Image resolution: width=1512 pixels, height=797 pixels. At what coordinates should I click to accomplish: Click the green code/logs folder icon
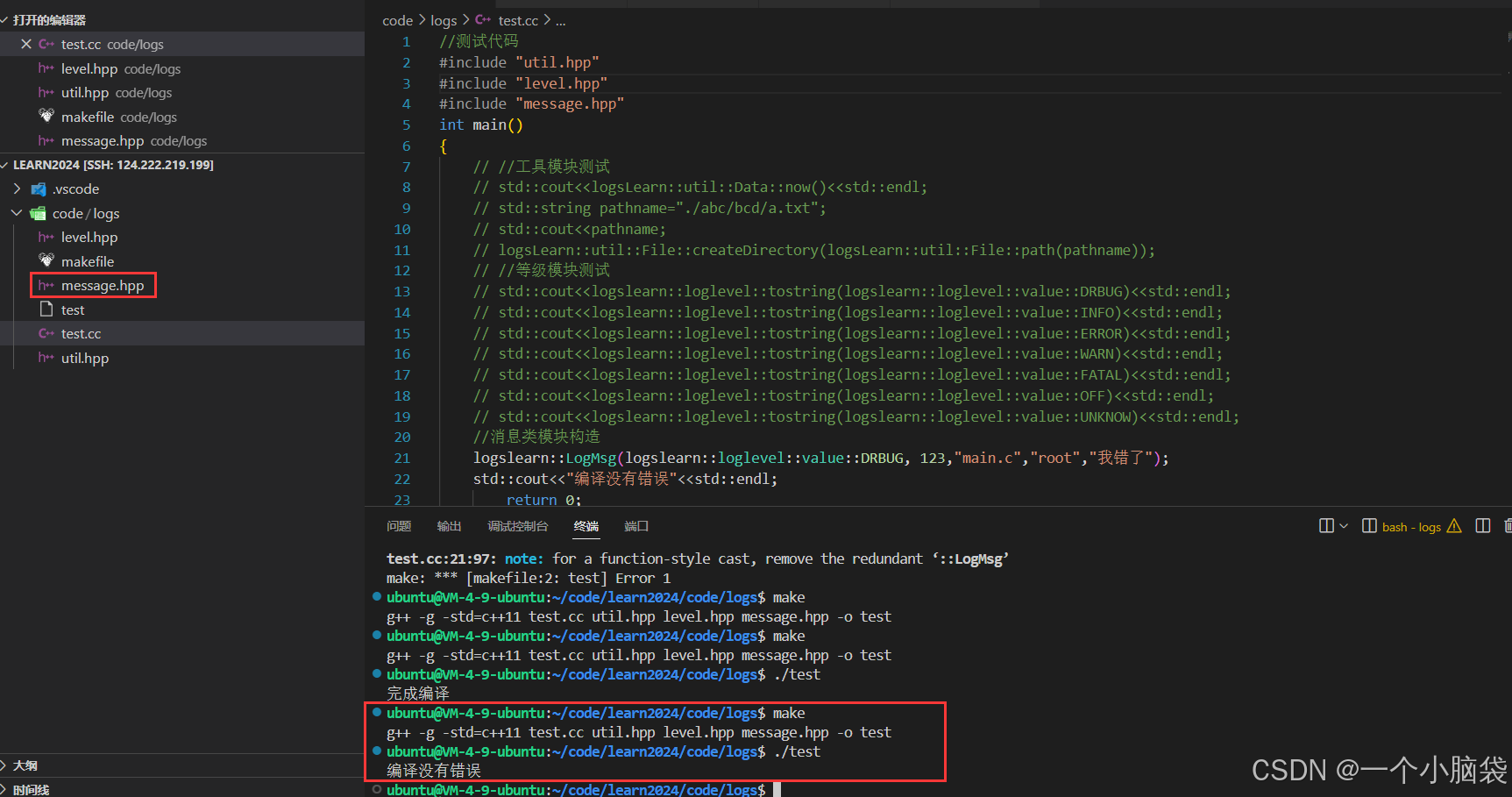click(x=39, y=213)
